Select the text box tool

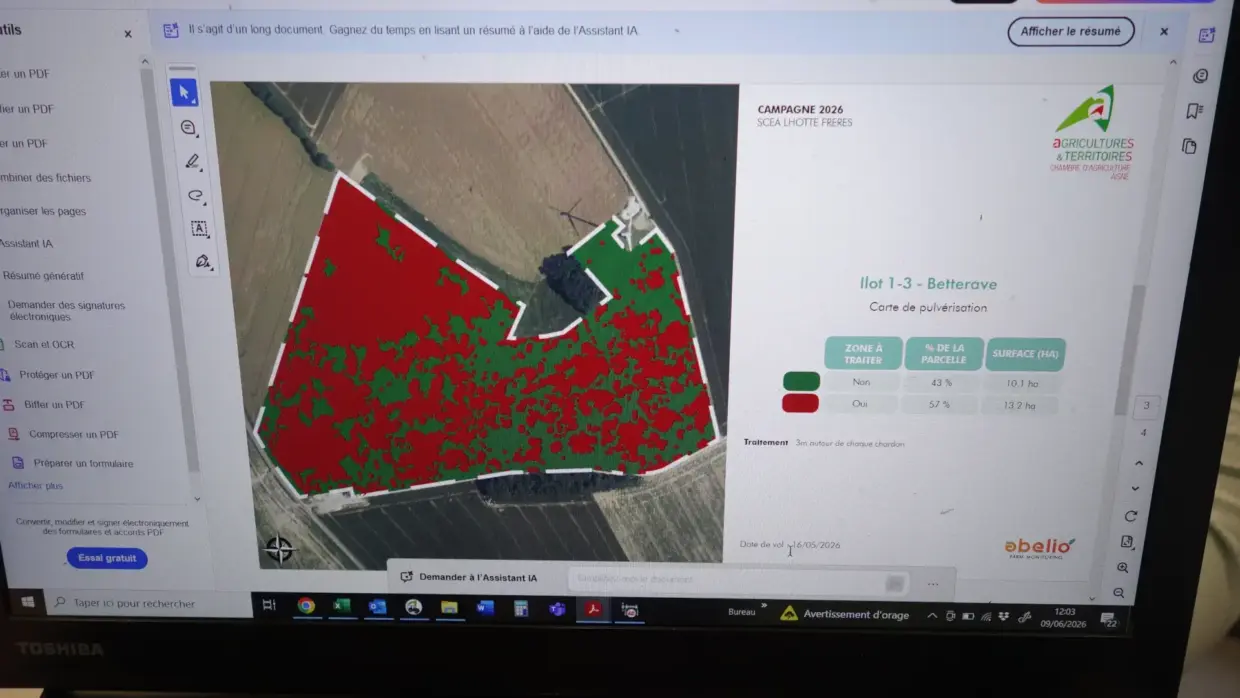(199, 228)
